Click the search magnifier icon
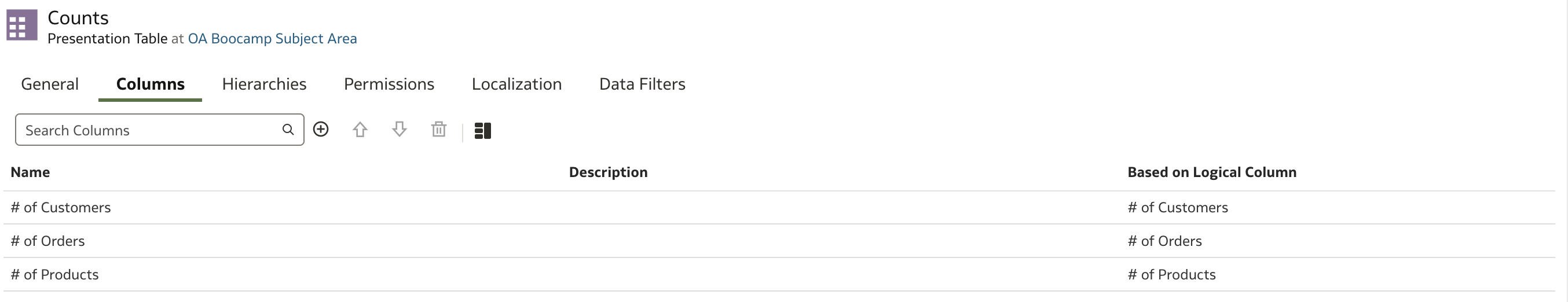The height and width of the screenshot is (302, 1568). click(288, 130)
